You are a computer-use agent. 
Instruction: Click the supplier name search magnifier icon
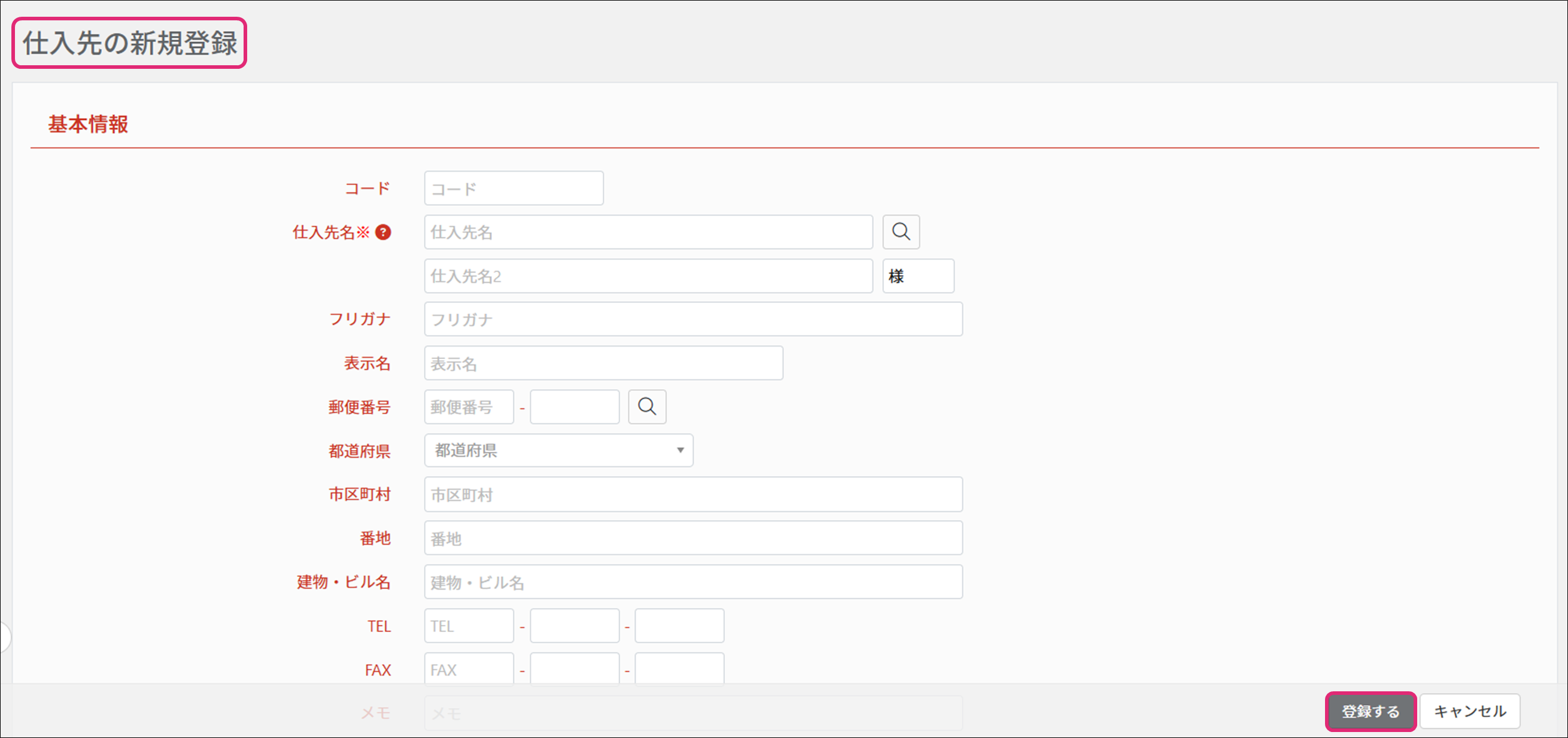[x=901, y=232]
